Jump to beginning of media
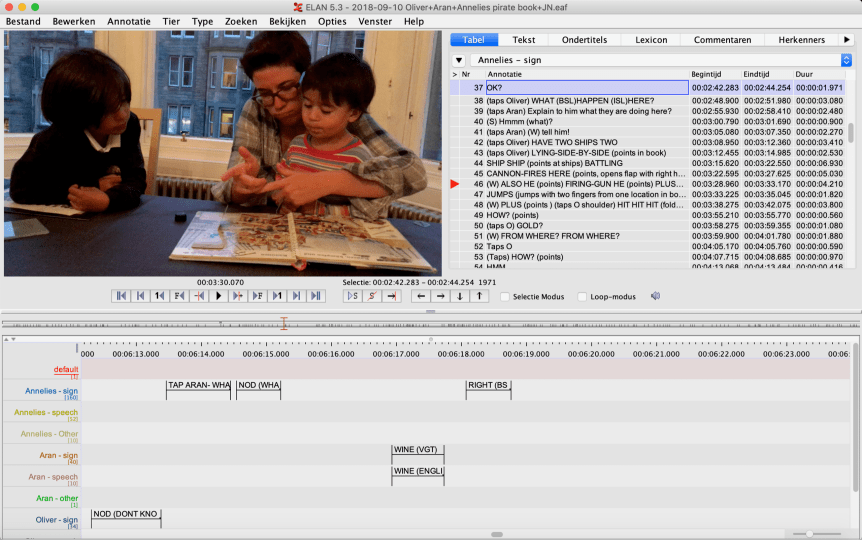Image resolution: width=862 pixels, height=540 pixels. (x=122, y=296)
